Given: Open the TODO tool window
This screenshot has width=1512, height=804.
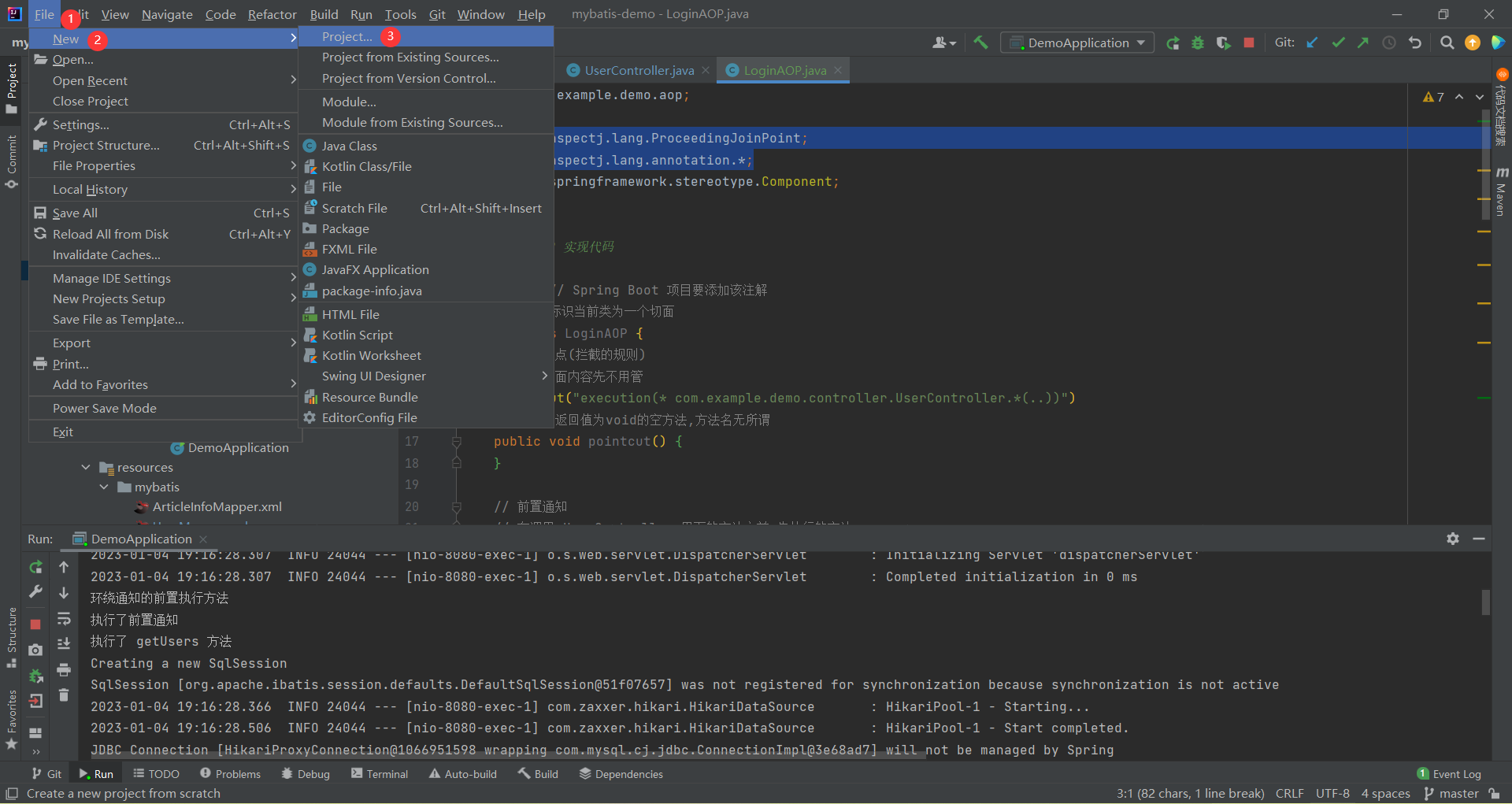Looking at the screenshot, I should pos(156,774).
